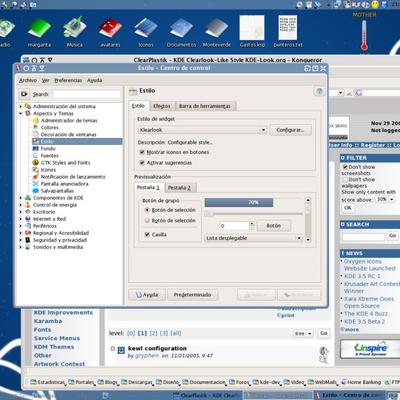Toggle Mostrar iconos en botones checkbox
400x400 pixels.
[x=142, y=152]
